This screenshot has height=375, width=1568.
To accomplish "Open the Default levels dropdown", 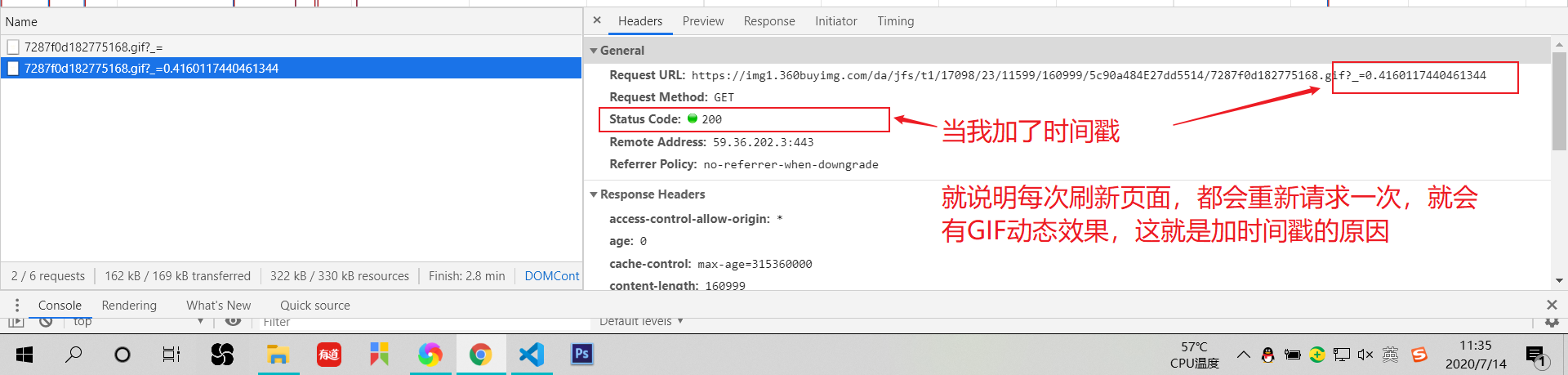I will point(641,322).
